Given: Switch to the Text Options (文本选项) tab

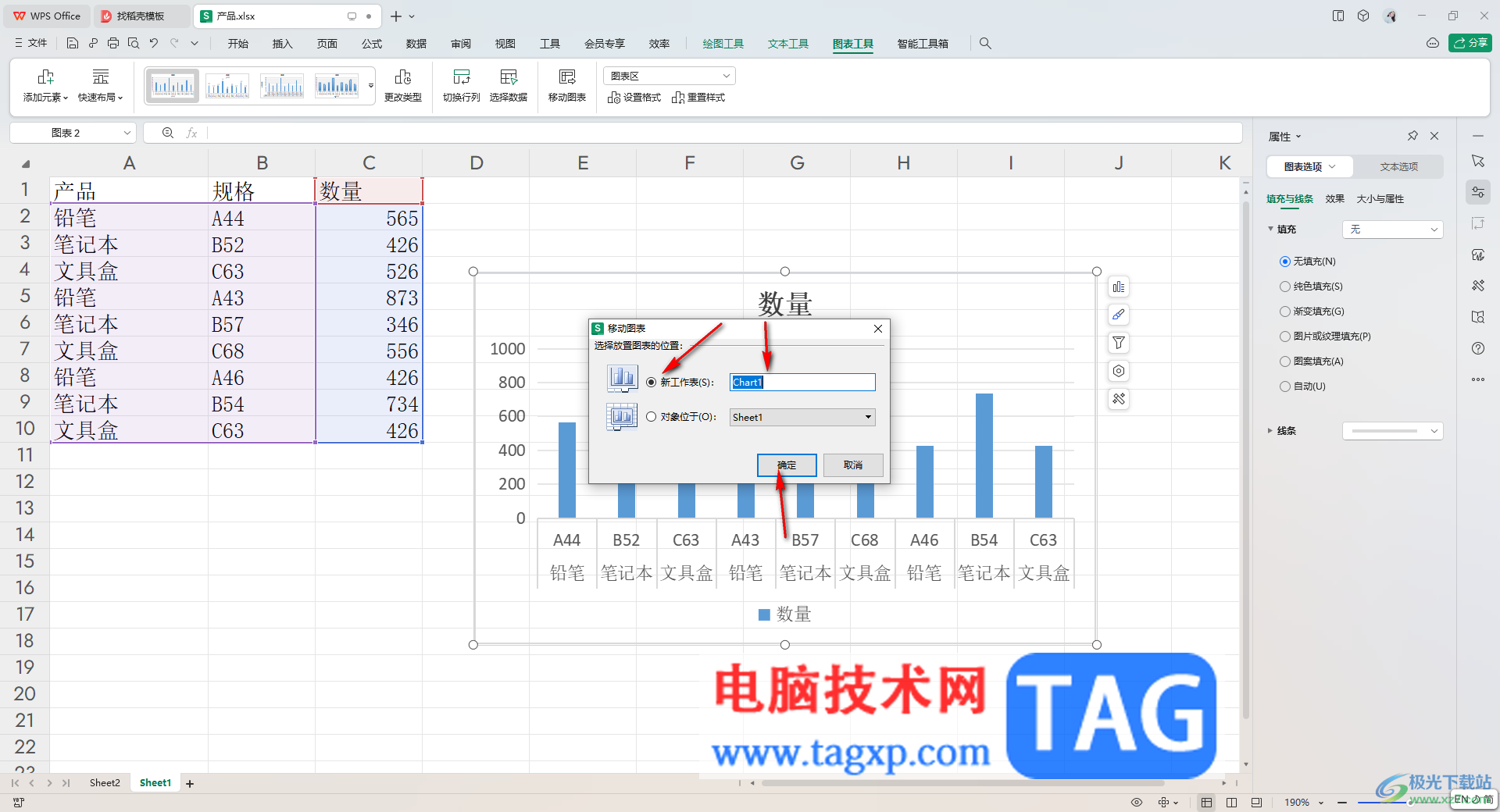Looking at the screenshot, I should [x=1398, y=166].
